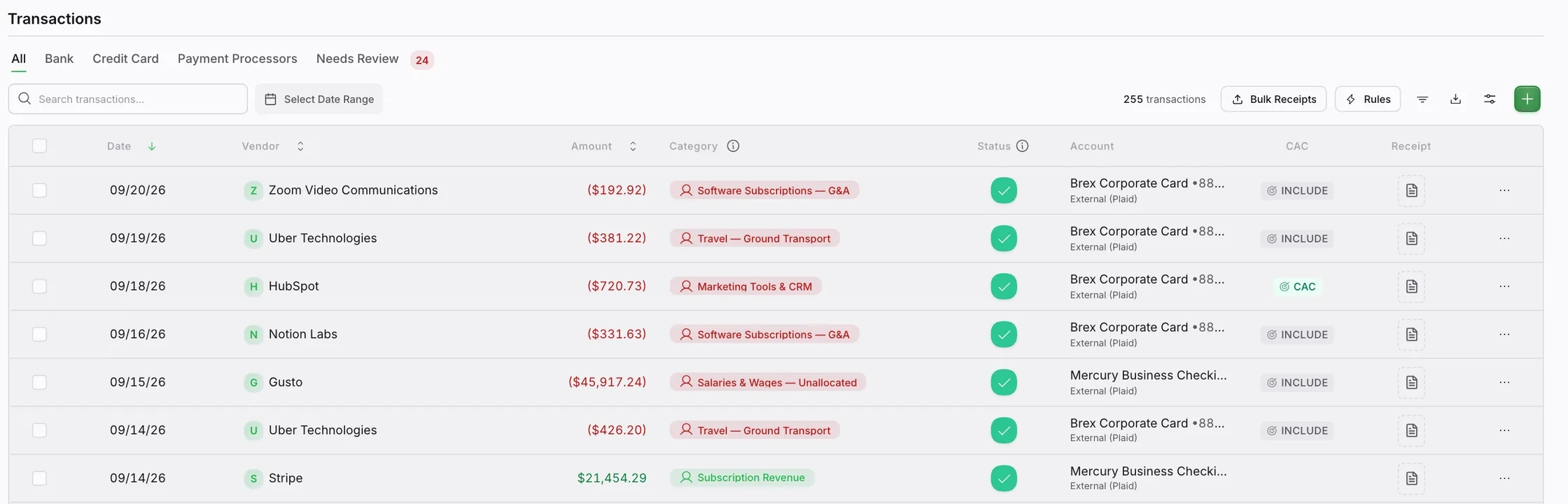This screenshot has height=504, width=1568.
Task: Check the HubSpot row checkbox
Action: (39, 286)
